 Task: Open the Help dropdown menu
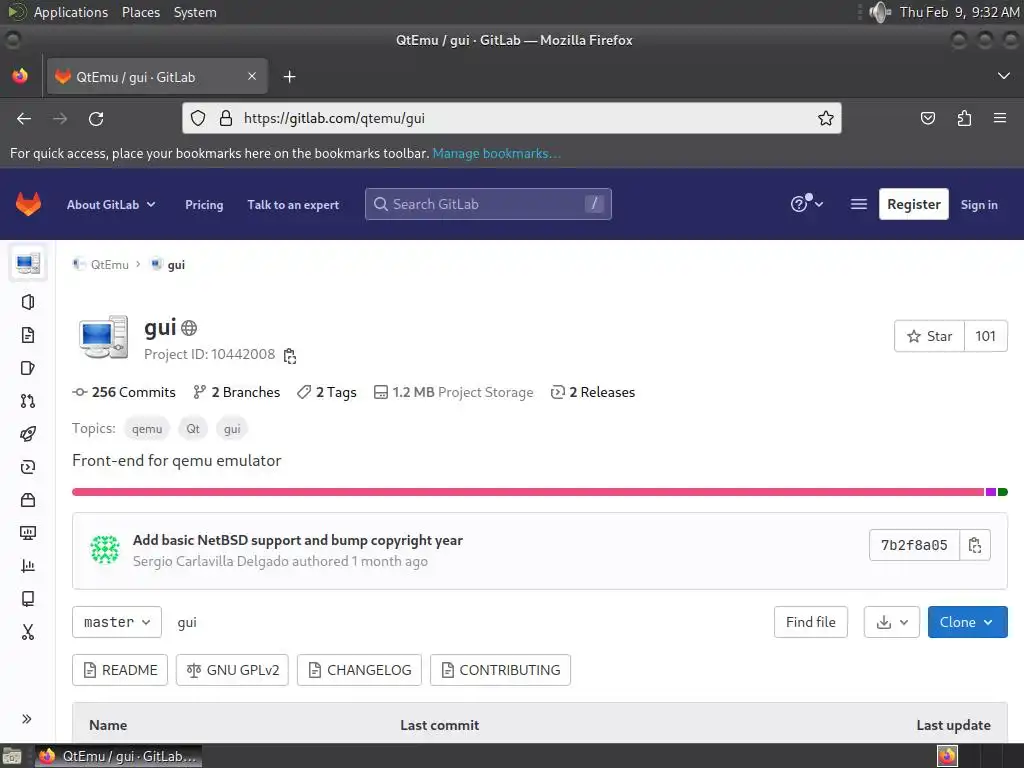point(807,204)
